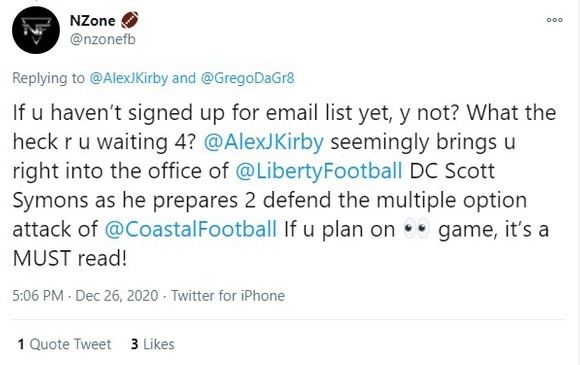The height and width of the screenshot is (365, 580).
Task: Open the NZone display name profile
Action: pos(92,20)
